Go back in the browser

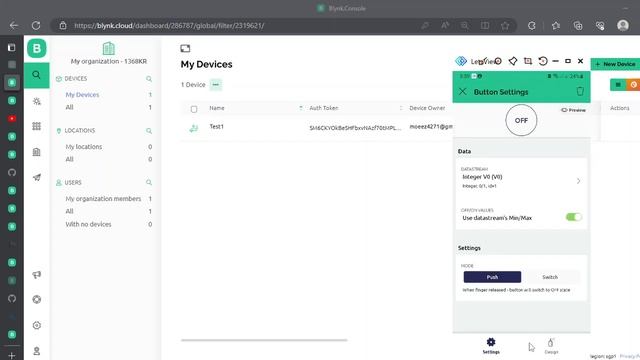point(14,25)
